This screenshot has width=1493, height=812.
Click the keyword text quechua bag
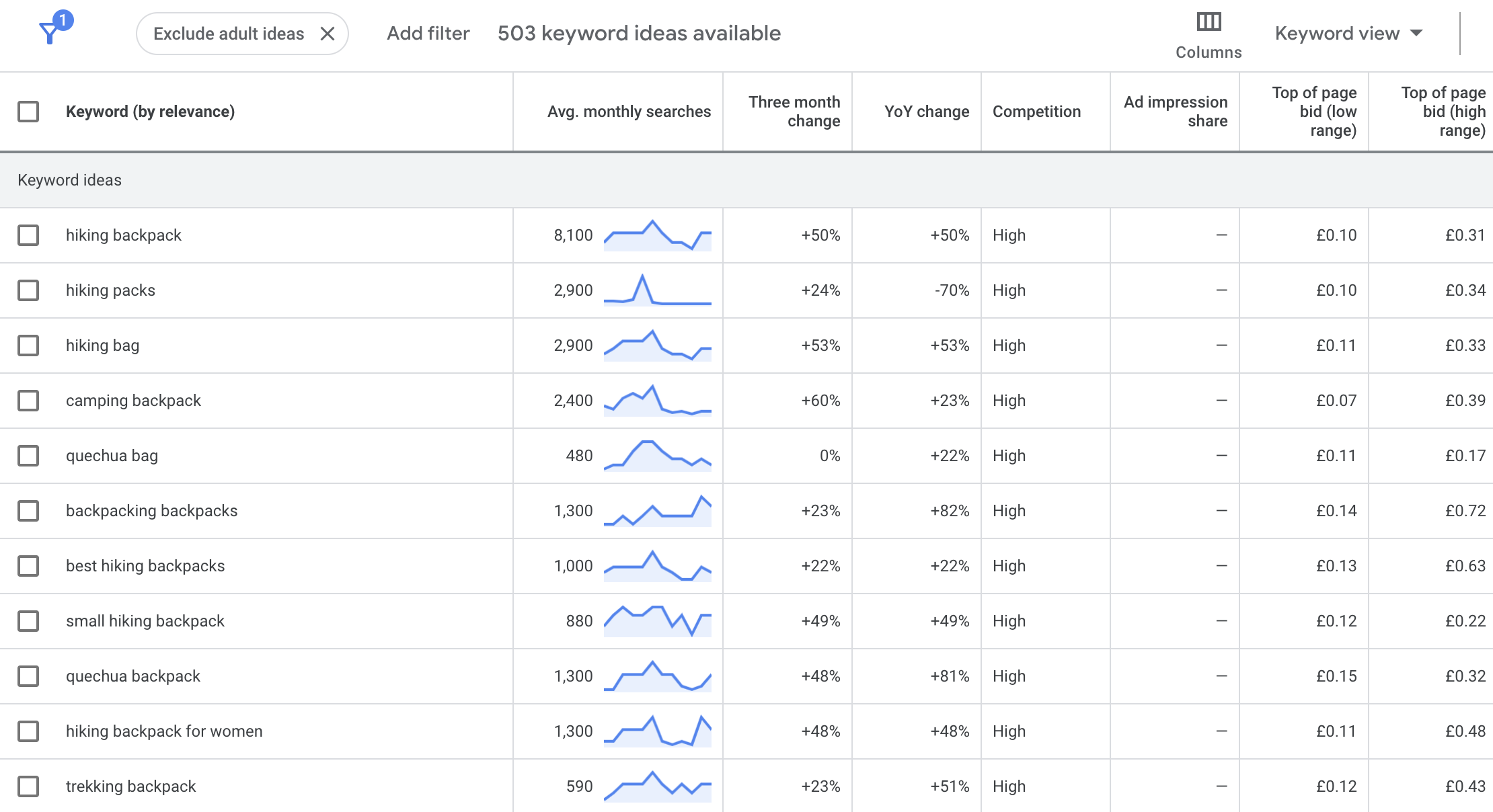click(112, 456)
